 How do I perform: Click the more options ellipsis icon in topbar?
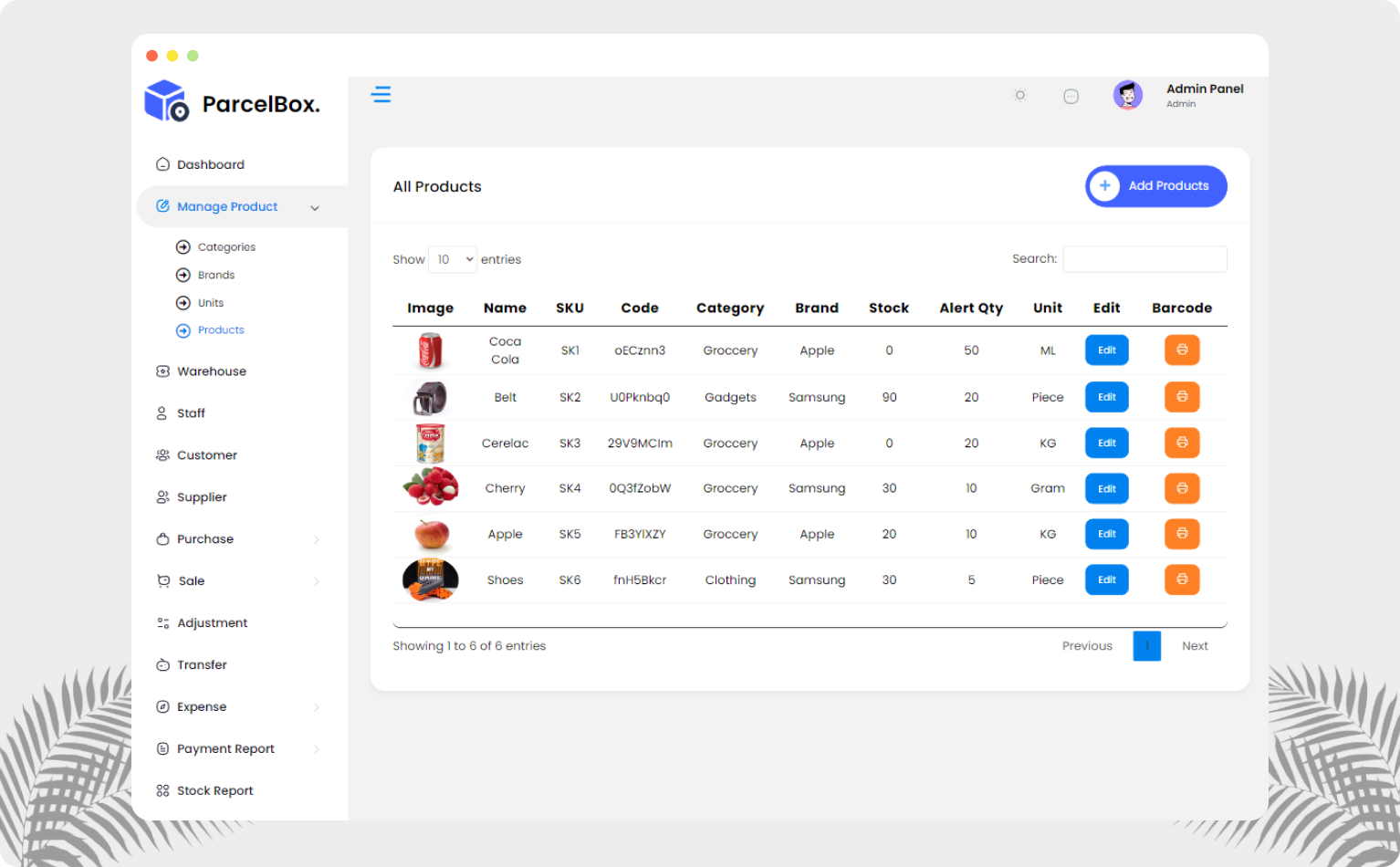(1071, 95)
